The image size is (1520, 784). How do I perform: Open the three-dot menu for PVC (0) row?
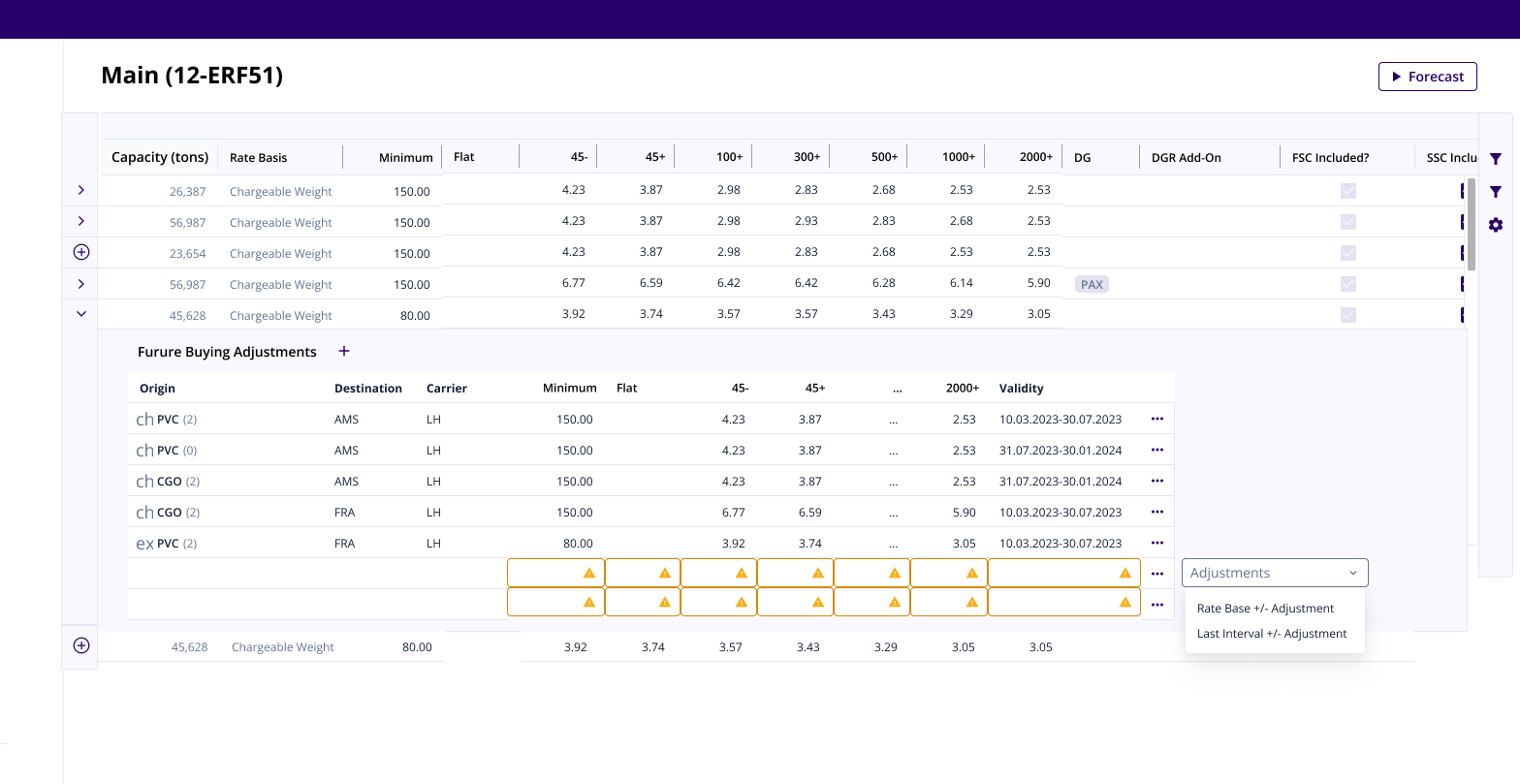pos(1156,450)
